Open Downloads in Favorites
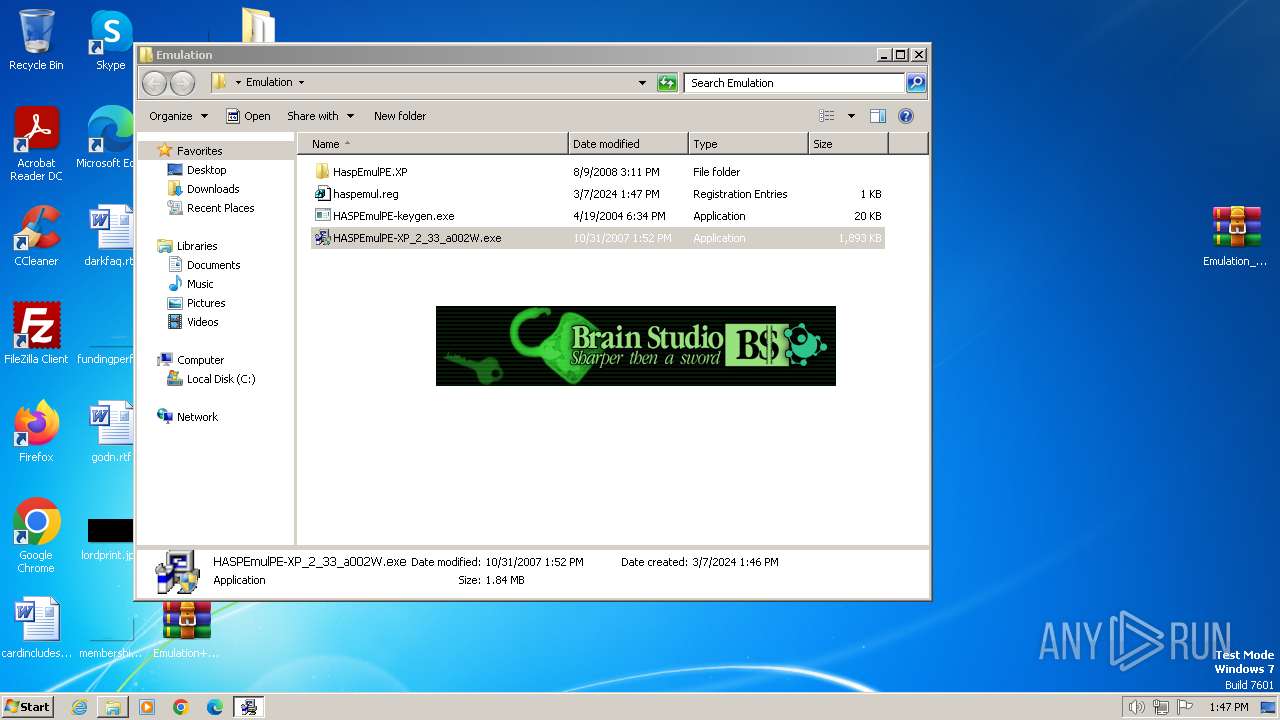The width and height of the screenshot is (1280, 720). [213, 189]
